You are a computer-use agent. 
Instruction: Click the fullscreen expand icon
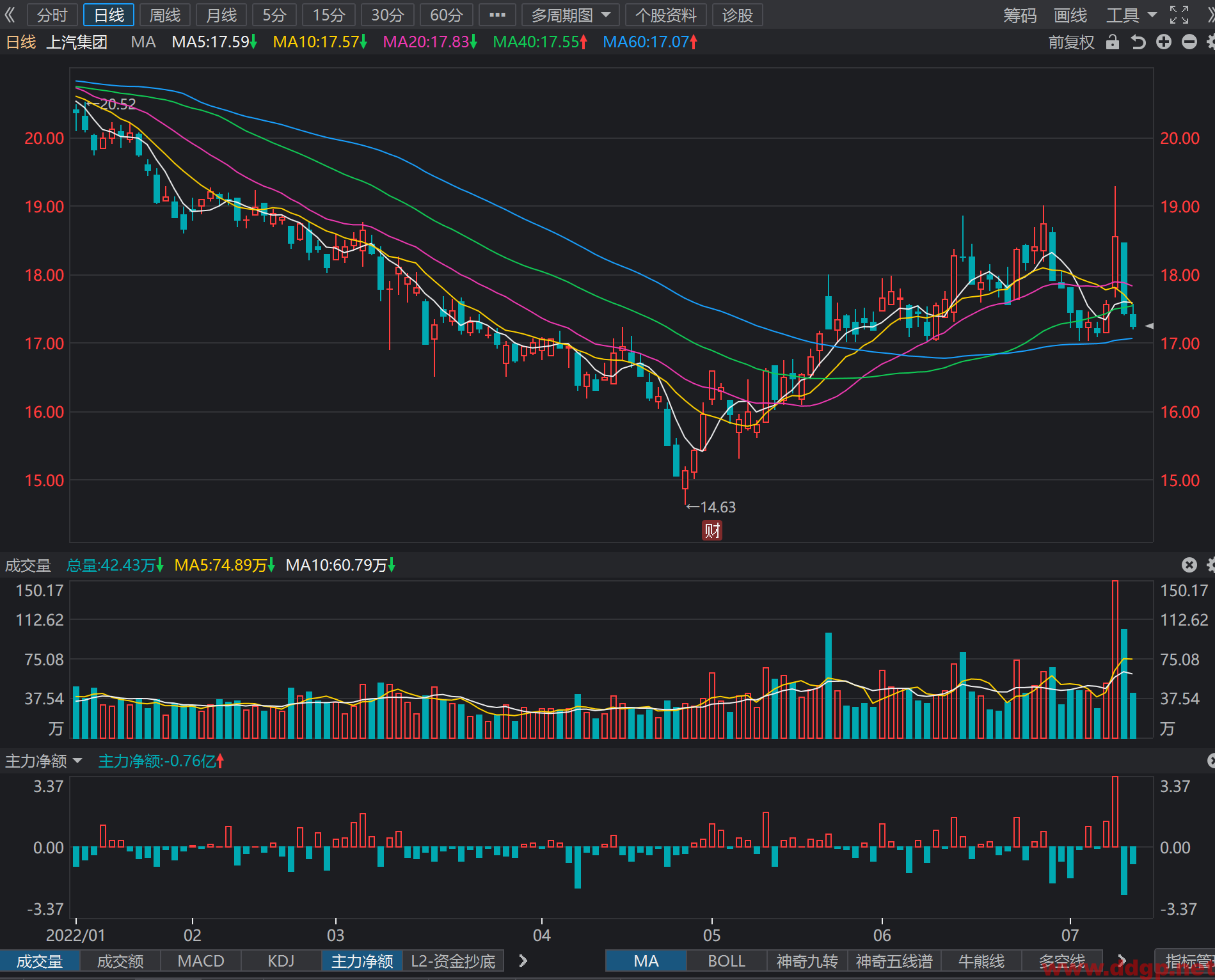pos(1179,15)
